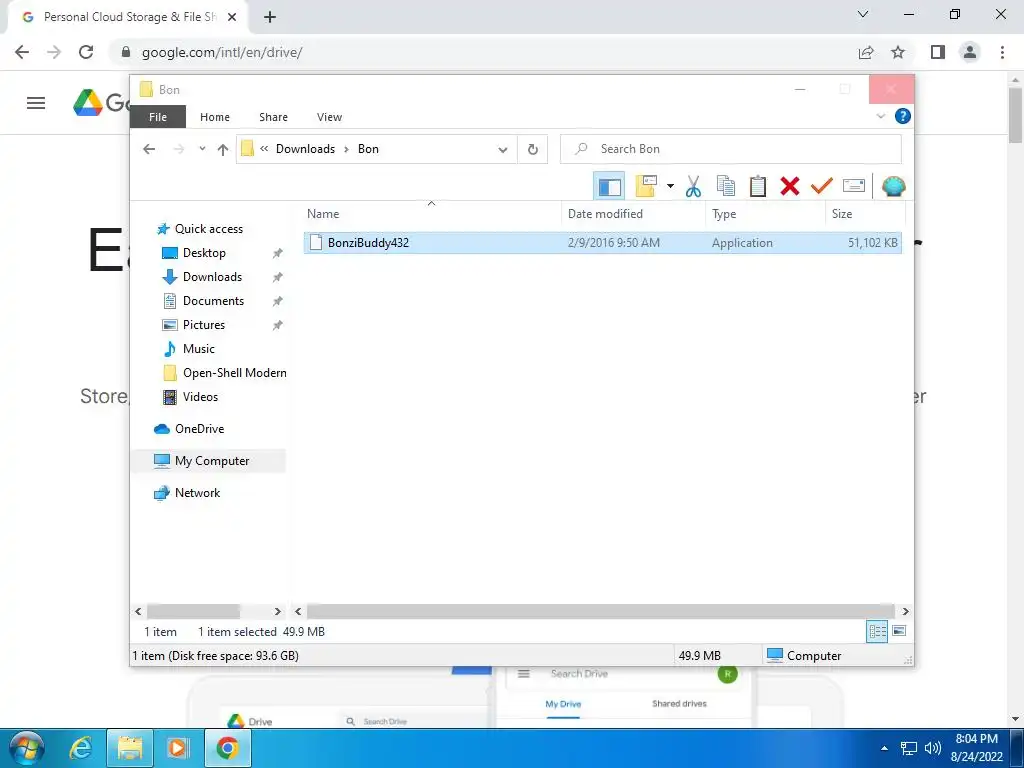
Task: Click the orange checkmark Properties icon
Action: [822, 186]
